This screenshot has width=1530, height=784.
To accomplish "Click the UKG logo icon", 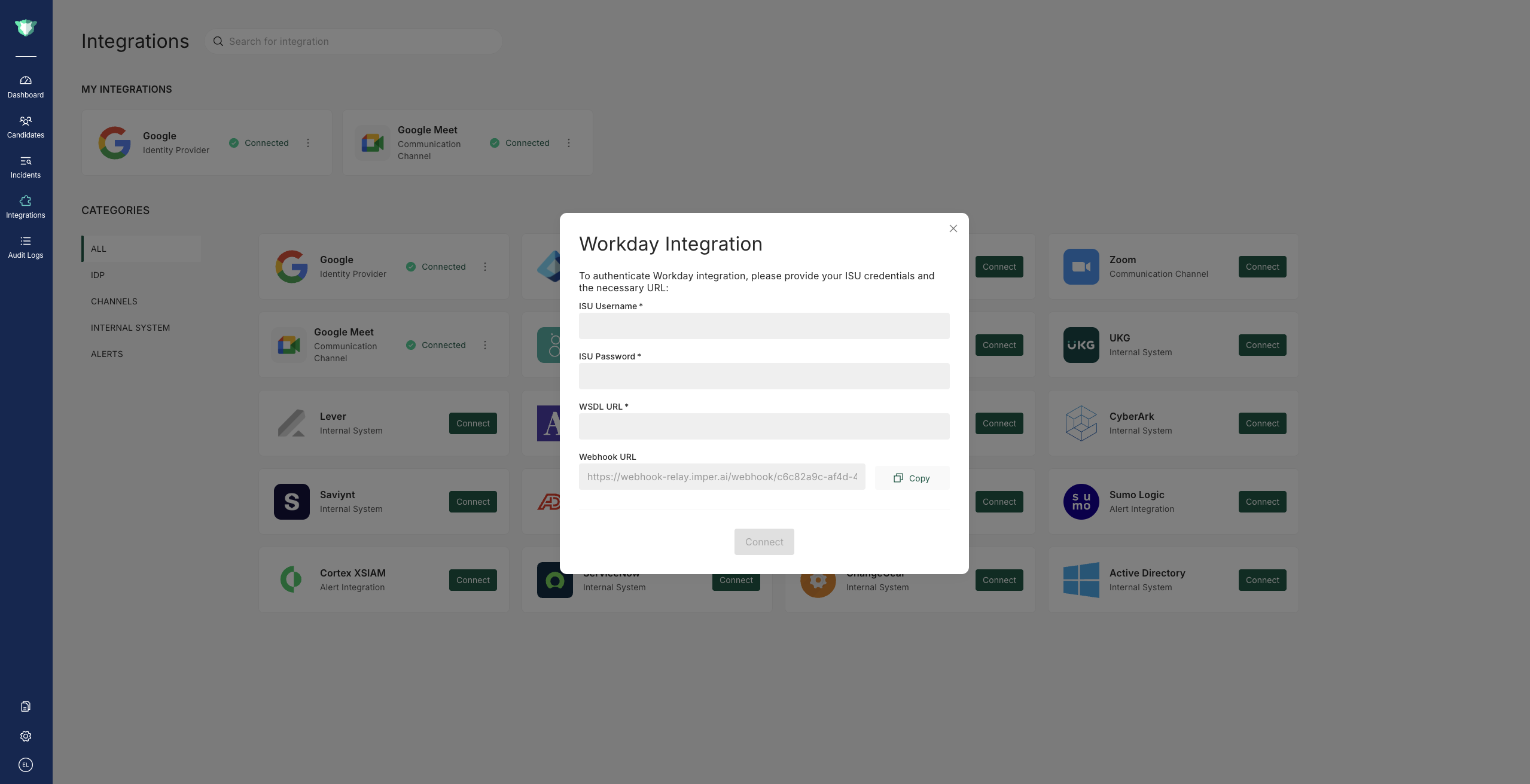I will (x=1081, y=345).
